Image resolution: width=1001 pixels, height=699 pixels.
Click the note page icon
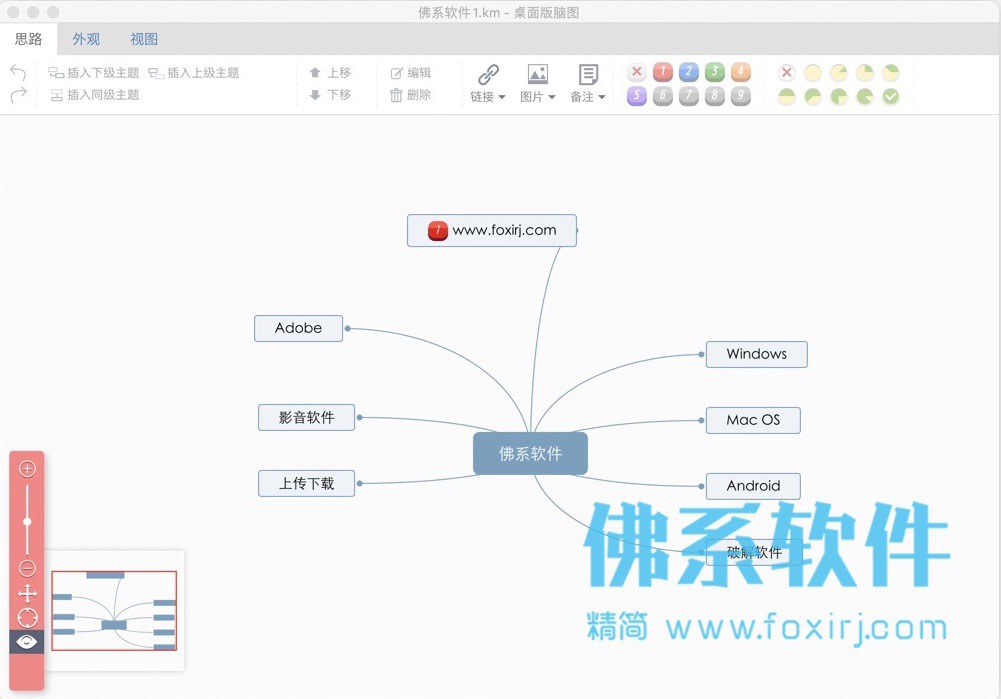pos(588,74)
